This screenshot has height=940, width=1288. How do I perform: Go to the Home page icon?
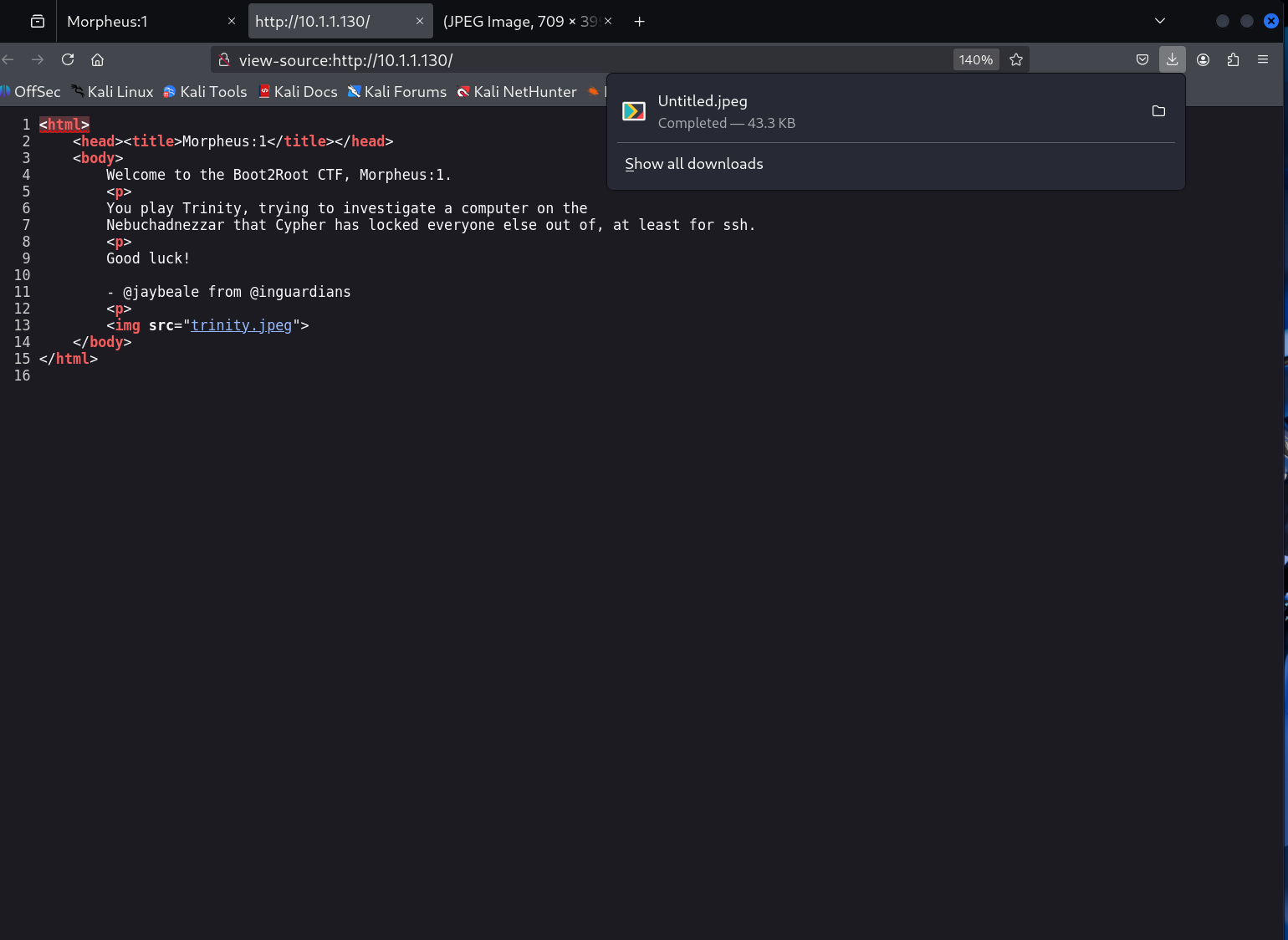point(98,59)
